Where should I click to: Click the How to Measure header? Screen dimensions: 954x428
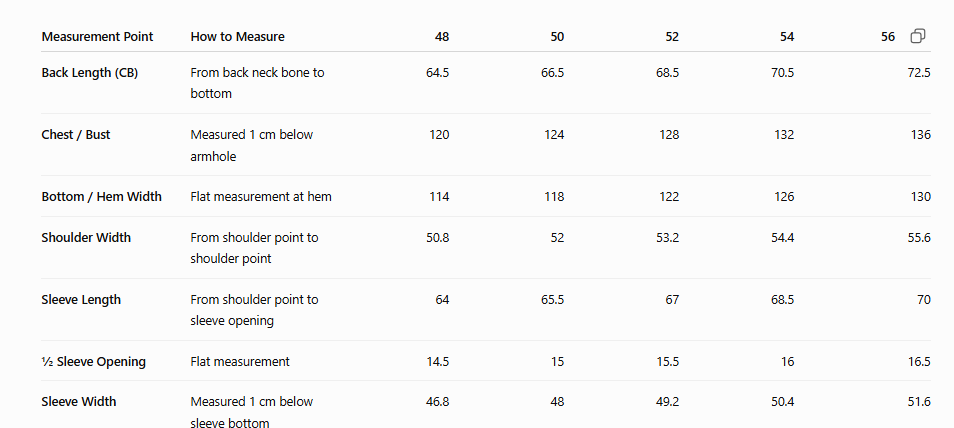[237, 37]
